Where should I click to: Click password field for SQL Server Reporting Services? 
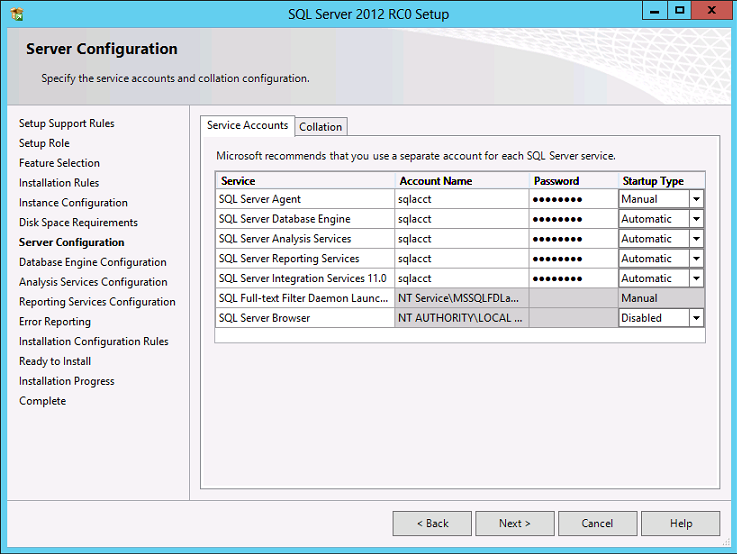point(573,258)
